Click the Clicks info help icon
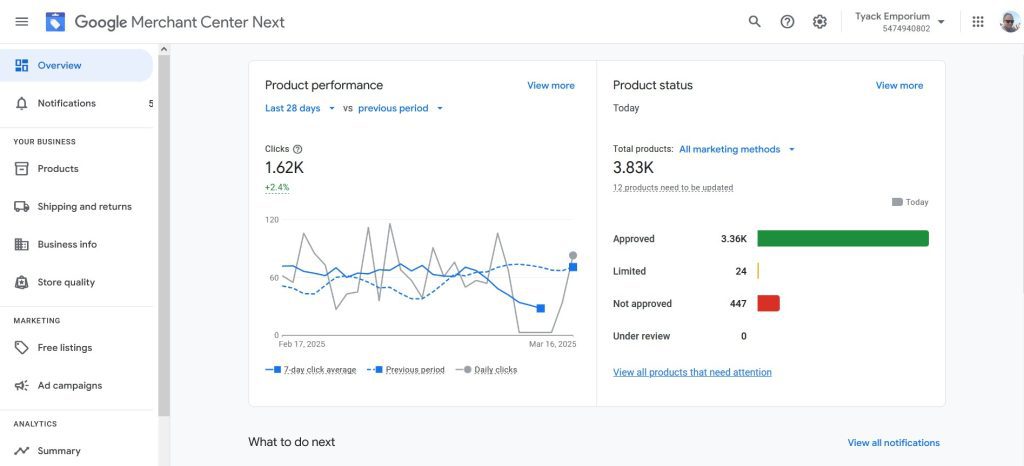 point(298,149)
